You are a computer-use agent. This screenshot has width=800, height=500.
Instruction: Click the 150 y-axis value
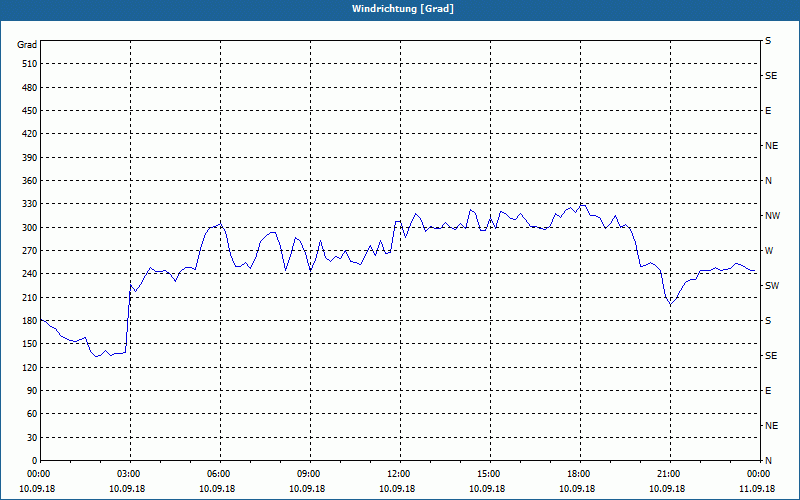pyautogui.click(x=30, y=344)
